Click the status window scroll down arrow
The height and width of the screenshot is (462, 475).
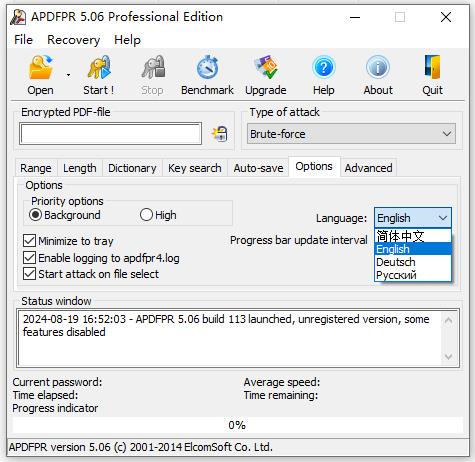point(449,357)
